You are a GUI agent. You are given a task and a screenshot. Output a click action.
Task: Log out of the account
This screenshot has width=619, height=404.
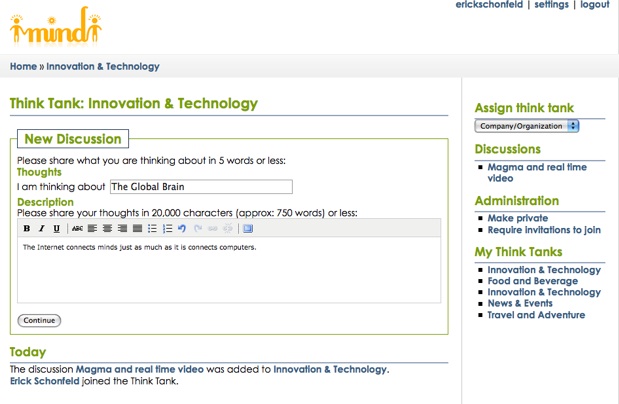(x=594, y=5)
